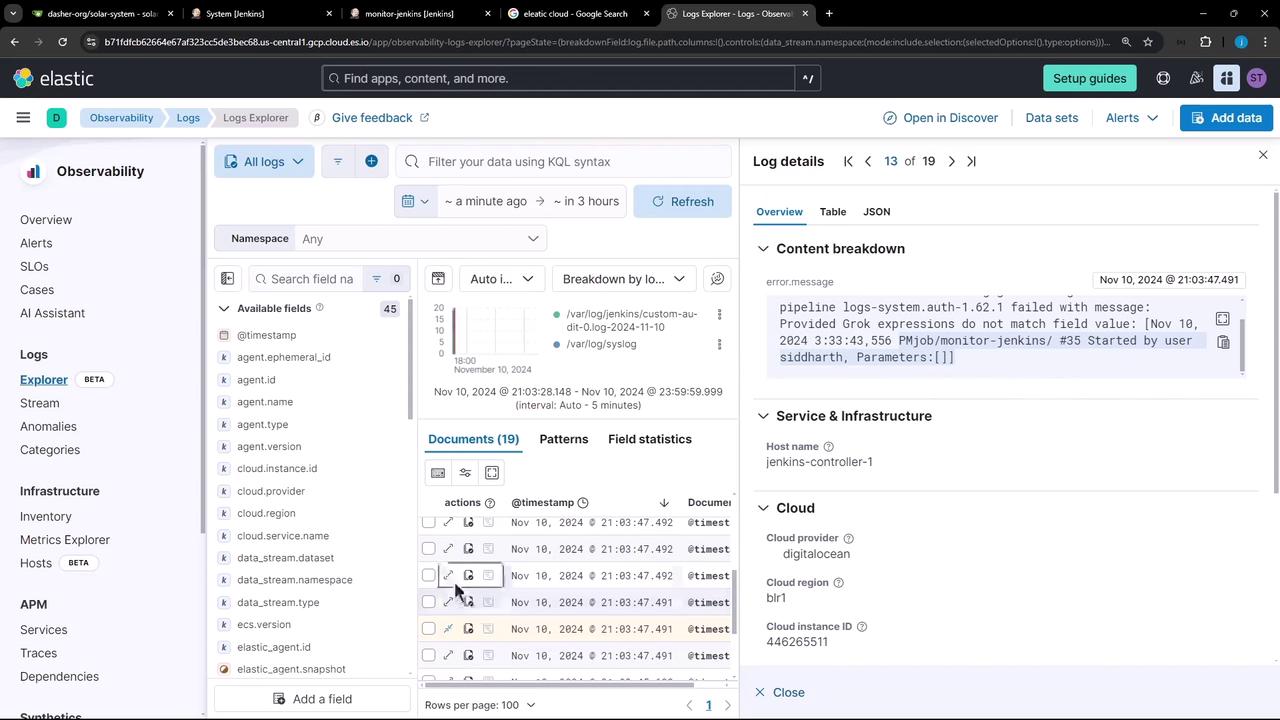Open the help lifebuoy menu
This screenshot has height=720, width=1280.
coord(1163,78)
